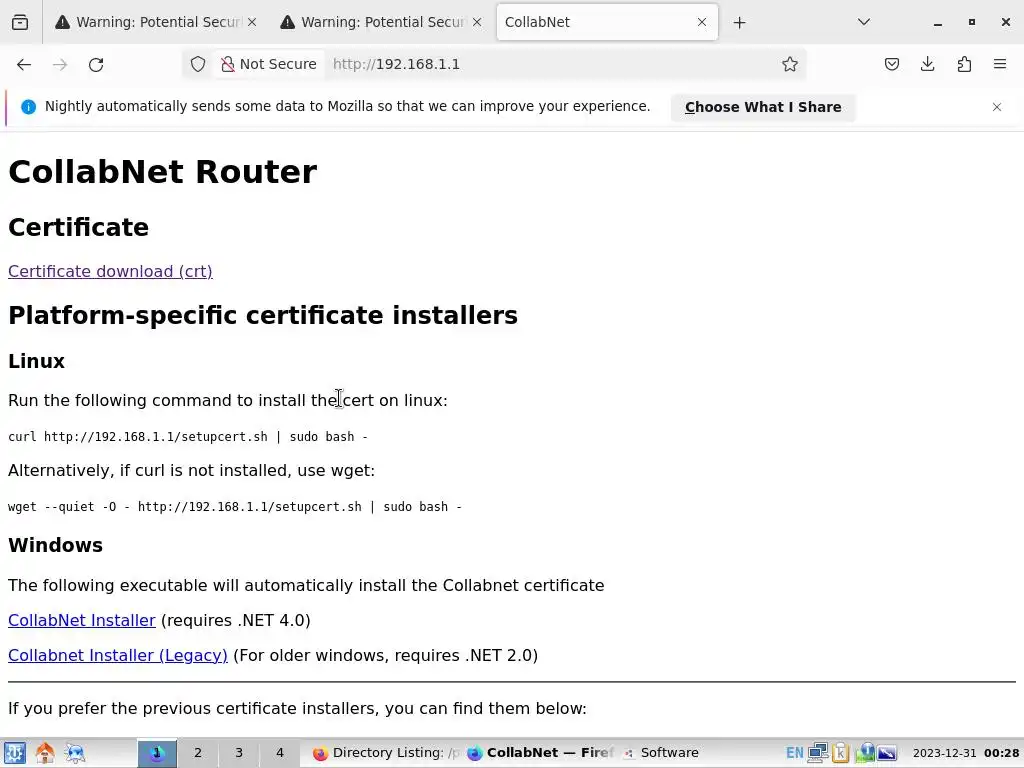Image resolution: width=1024 pixels, height=768 pixels.
Task: Click the wget setupcert.sh command text
Action: tap(235, 507)
